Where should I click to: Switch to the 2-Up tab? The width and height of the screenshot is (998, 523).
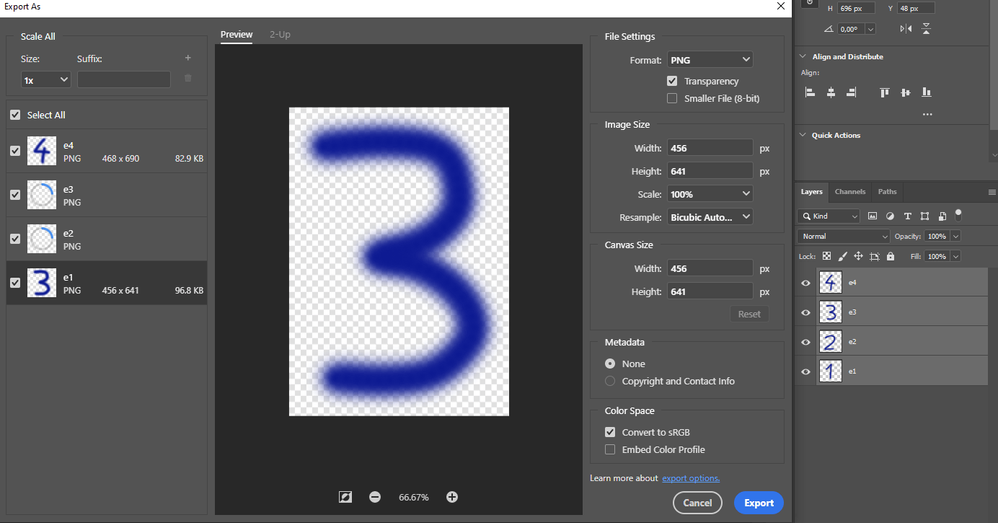tap(279, 34)
